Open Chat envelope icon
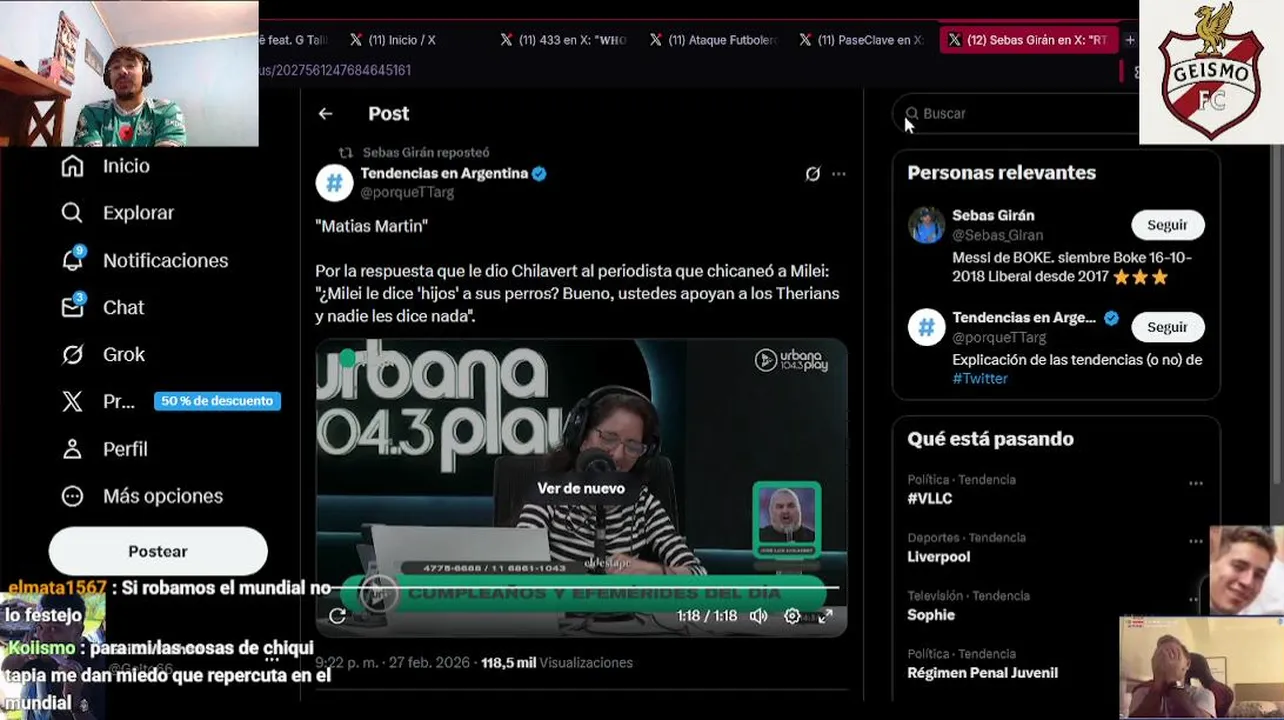The height and width of the screenshot is (720, 1284). tap(73, 306)
